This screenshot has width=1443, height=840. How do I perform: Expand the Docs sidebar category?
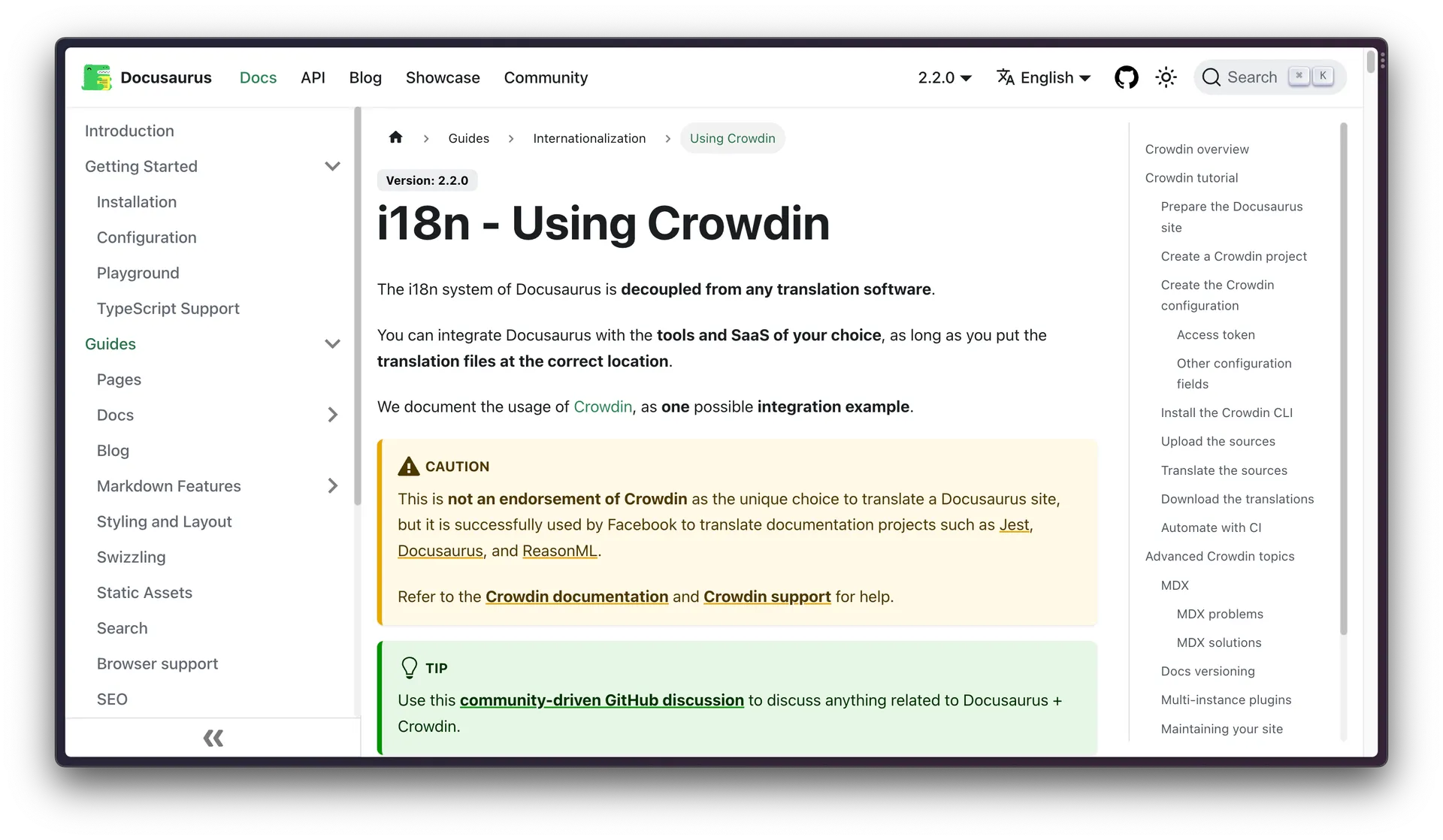tap(332, 415)
